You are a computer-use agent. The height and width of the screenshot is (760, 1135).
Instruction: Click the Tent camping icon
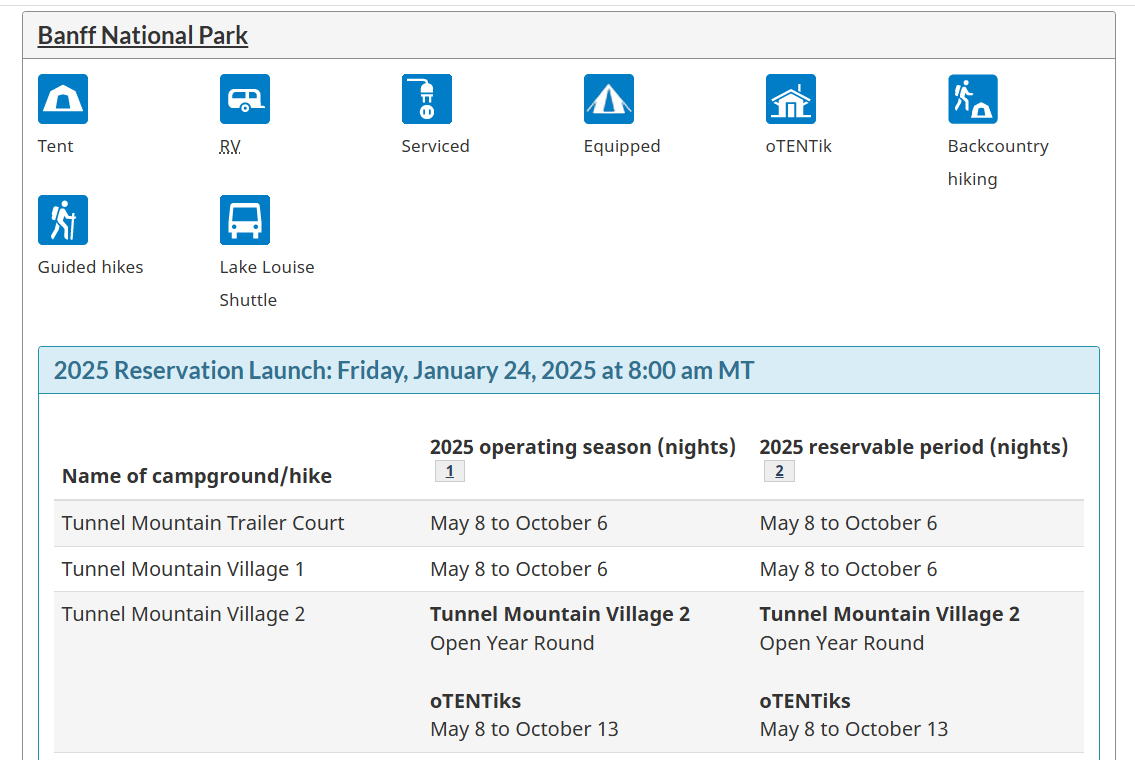[63, 99]
